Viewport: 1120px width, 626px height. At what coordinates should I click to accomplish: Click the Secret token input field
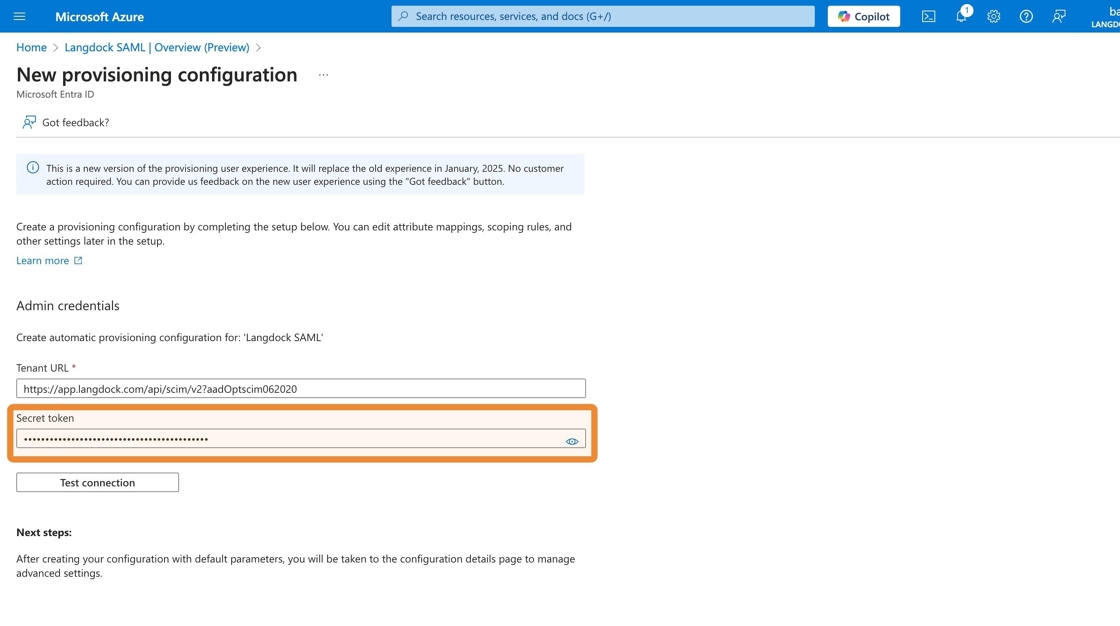301,439
